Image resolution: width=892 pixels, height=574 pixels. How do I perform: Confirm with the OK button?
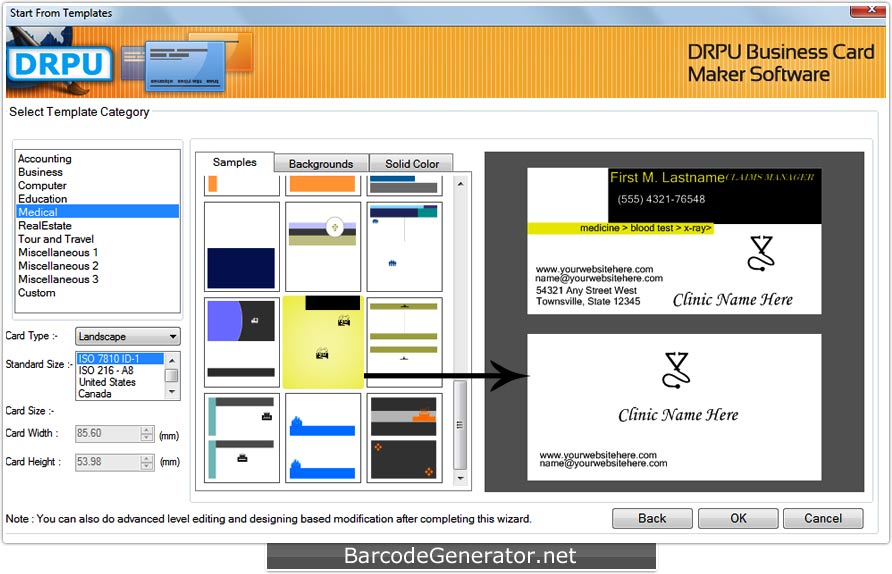(738, 518)
